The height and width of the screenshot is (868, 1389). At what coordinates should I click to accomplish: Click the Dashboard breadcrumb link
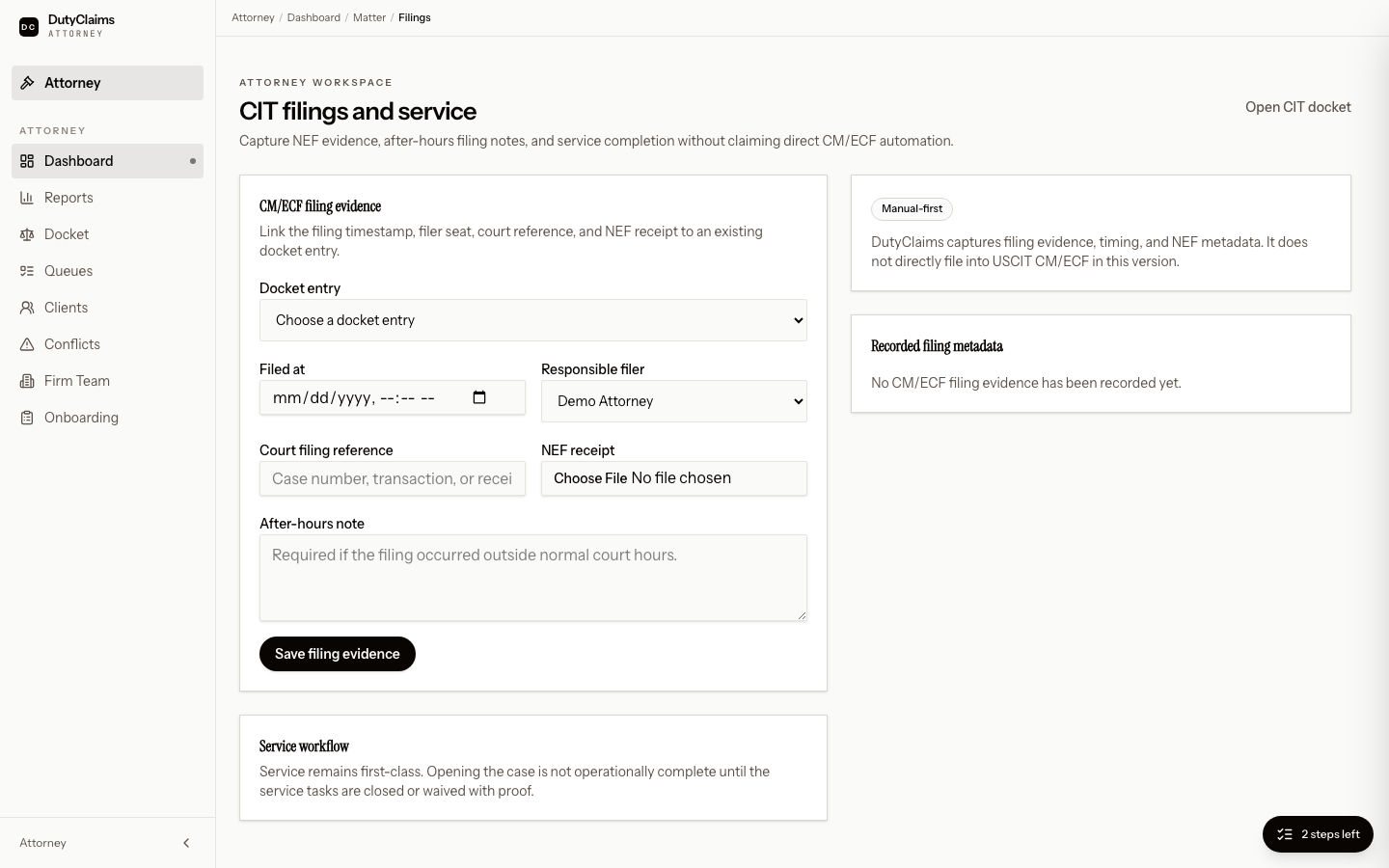tap(313, 17)
